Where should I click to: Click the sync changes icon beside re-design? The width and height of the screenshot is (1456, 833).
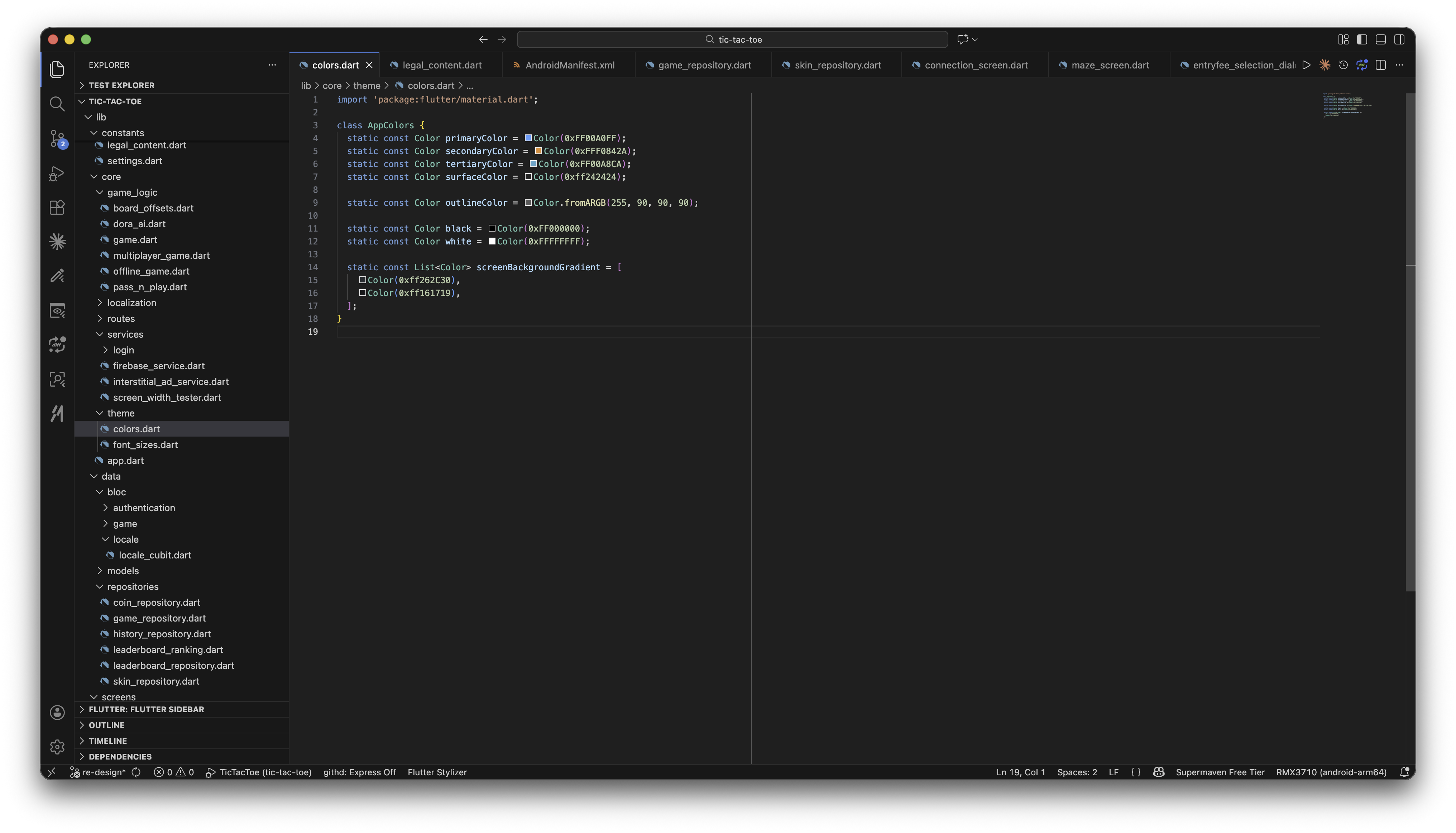click(x=136, y=772)
